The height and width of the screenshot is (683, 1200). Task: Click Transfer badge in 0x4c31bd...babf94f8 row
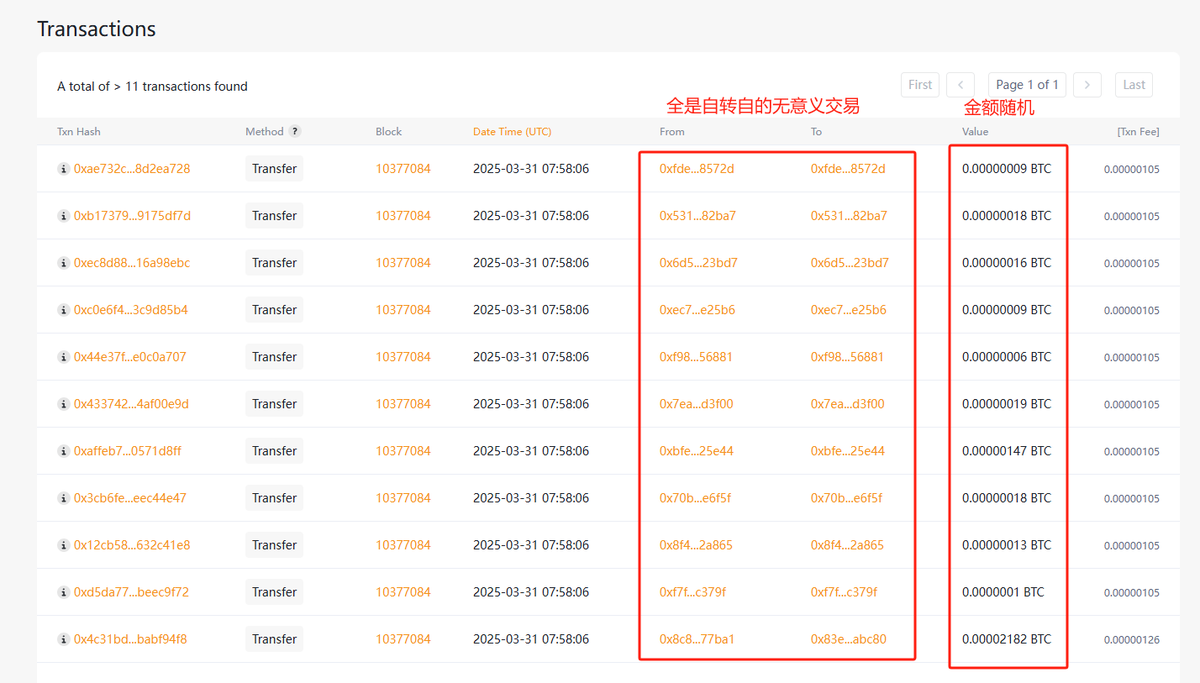click(274, 639)
